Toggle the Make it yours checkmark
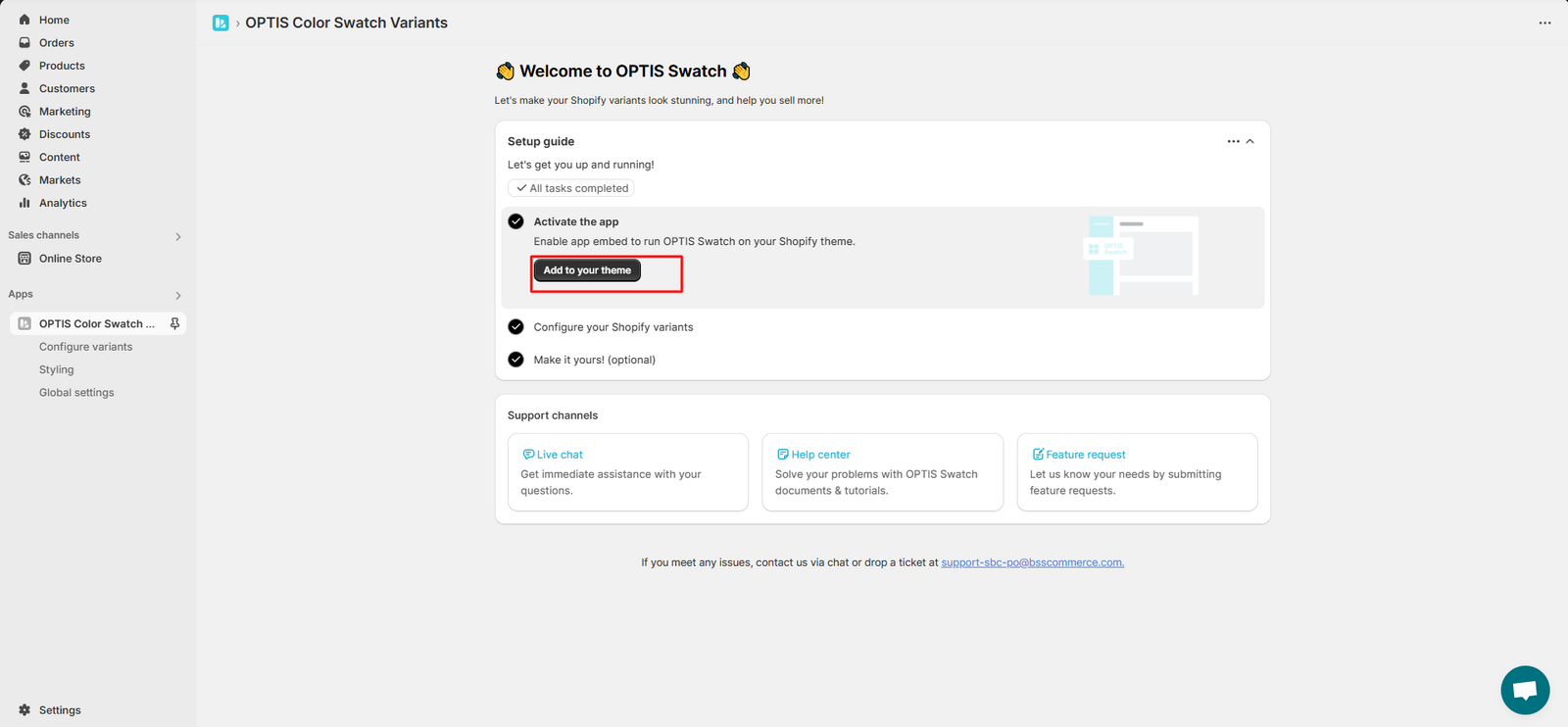This screenshot has height=727, width=1568. [x=515, y=360]
